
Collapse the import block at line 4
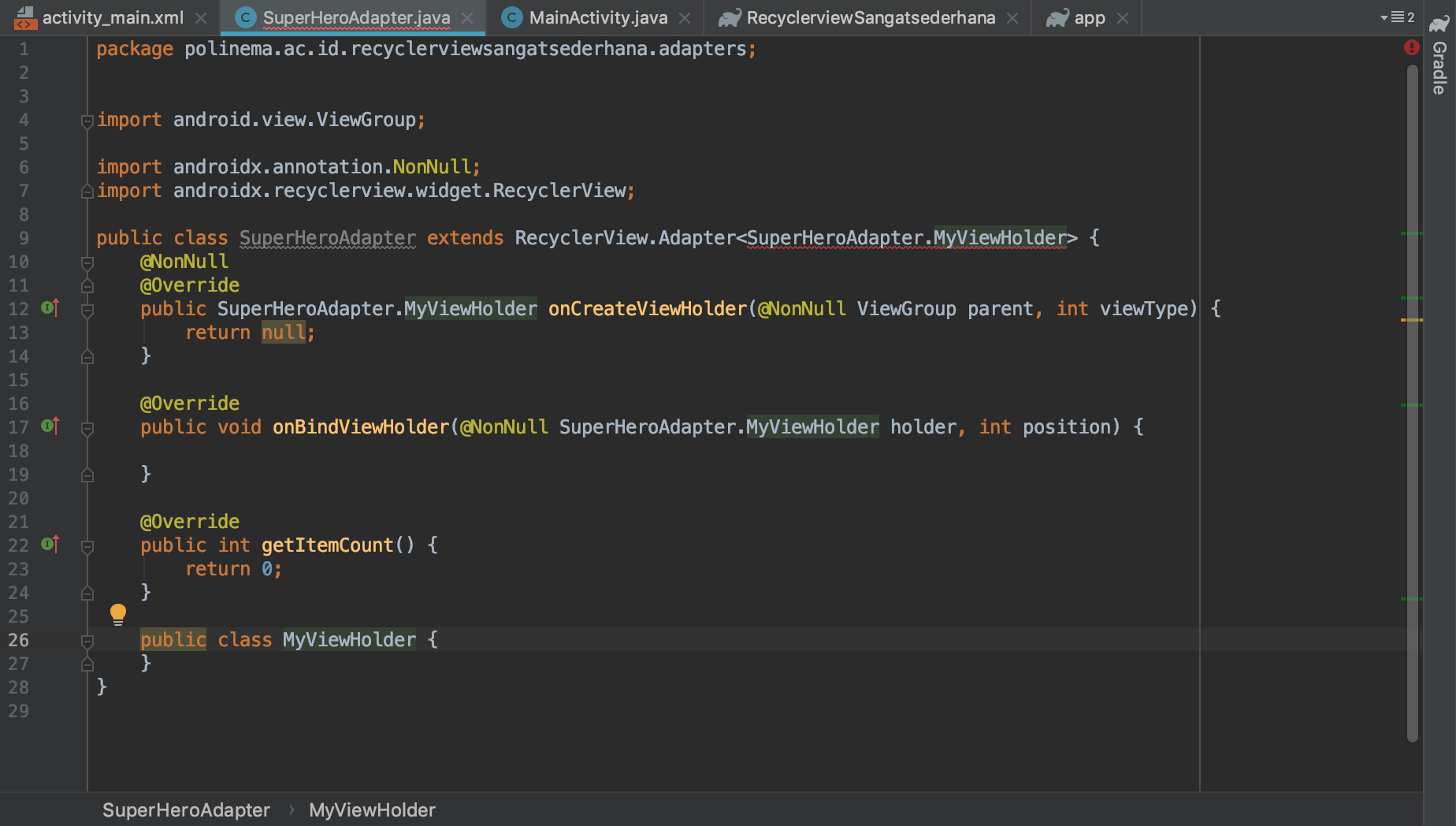[x=87, y=121]
